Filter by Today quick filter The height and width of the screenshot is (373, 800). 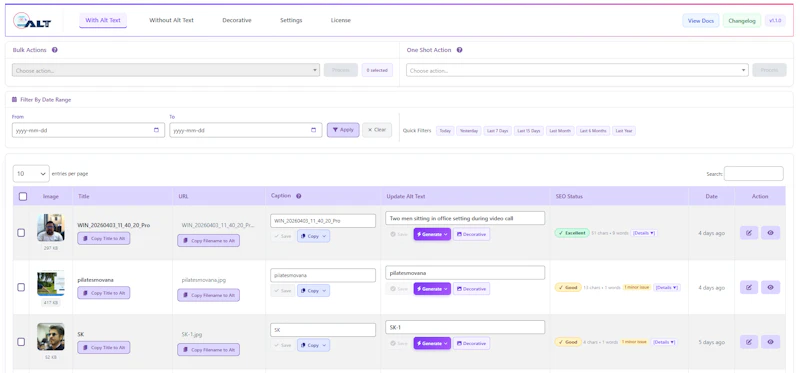[x=445, y=131]
